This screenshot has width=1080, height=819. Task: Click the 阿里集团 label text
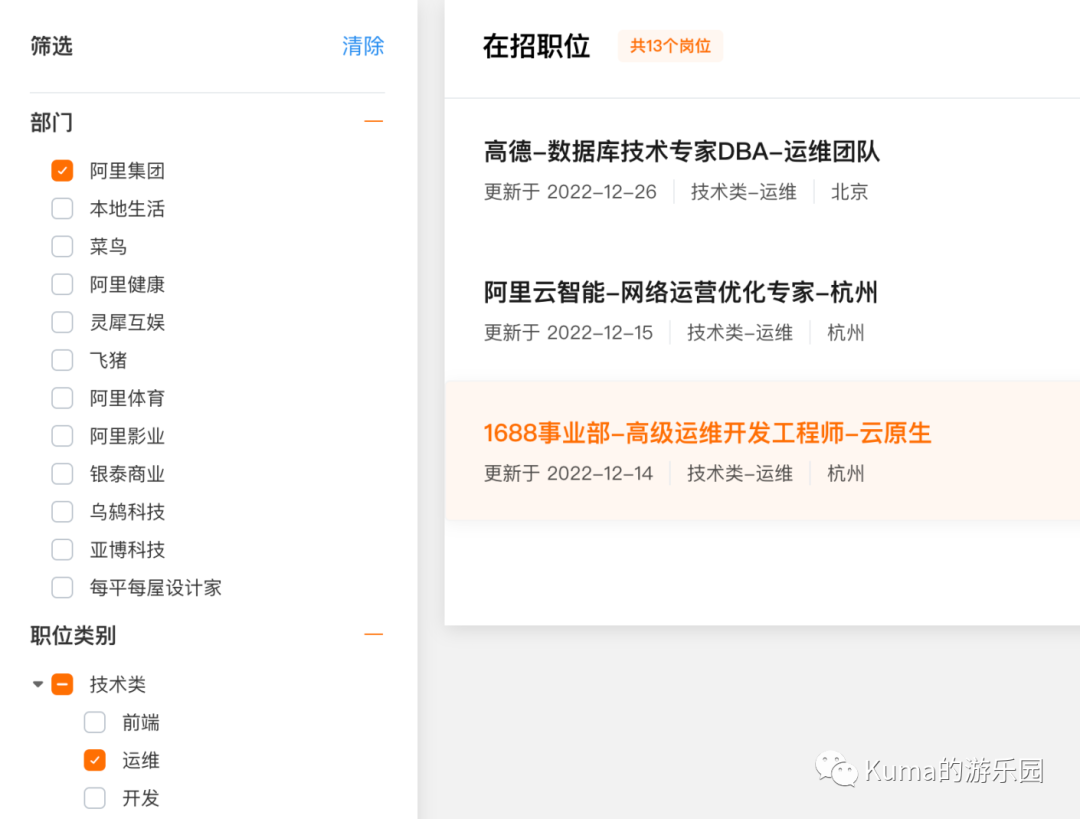point(127,171)
